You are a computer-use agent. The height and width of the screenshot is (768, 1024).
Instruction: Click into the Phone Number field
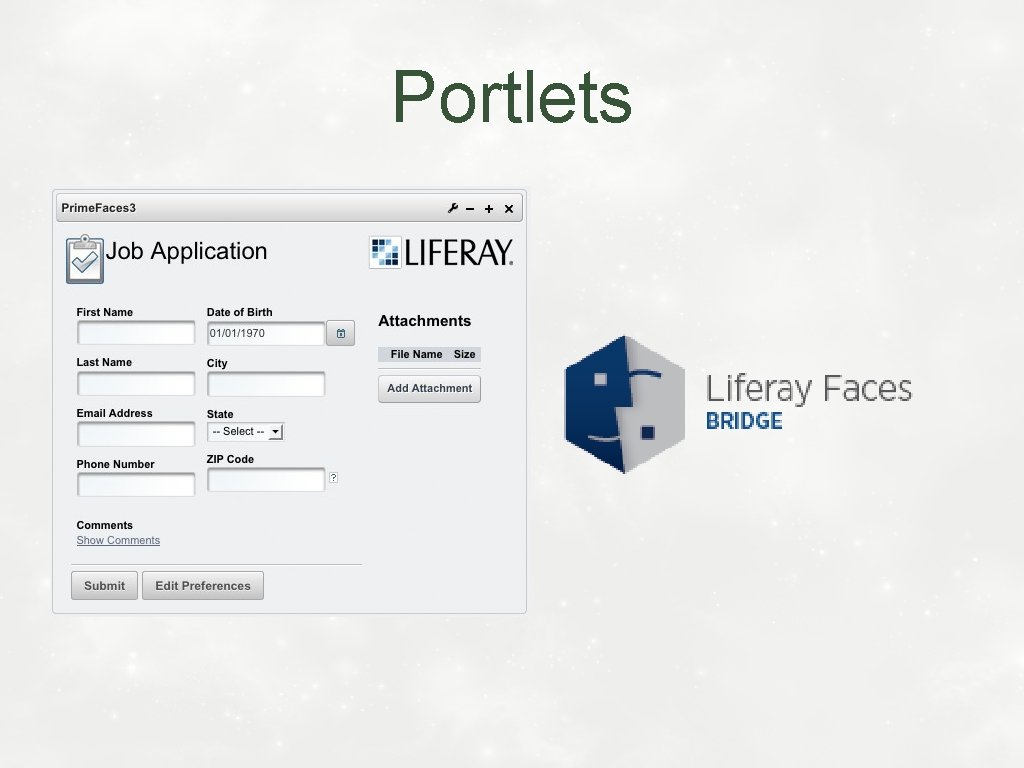tap(136, 485)
